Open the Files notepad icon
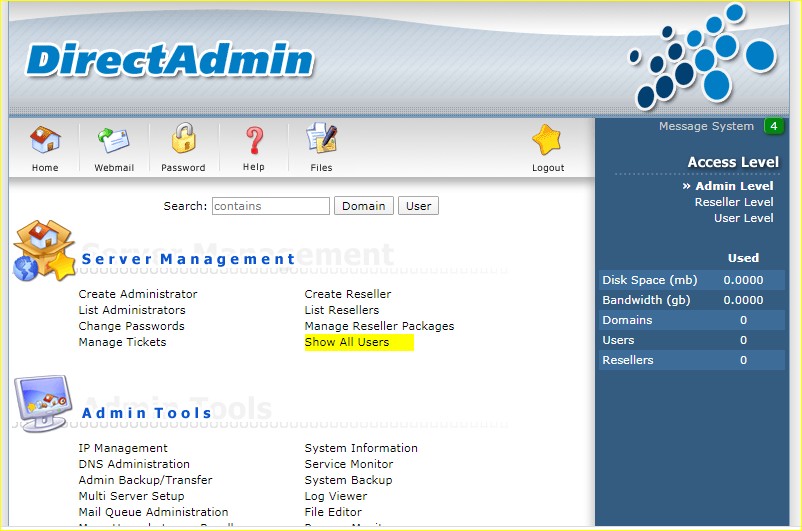 point(321,139)
